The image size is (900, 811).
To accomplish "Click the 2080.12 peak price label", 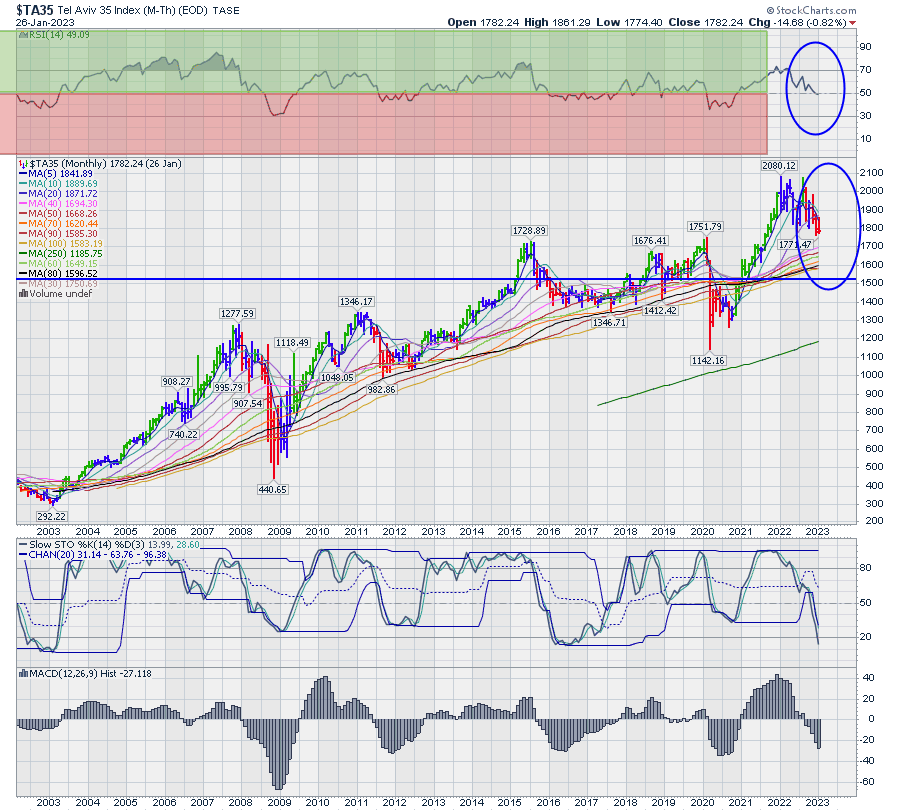I will (x=778, y=165).
